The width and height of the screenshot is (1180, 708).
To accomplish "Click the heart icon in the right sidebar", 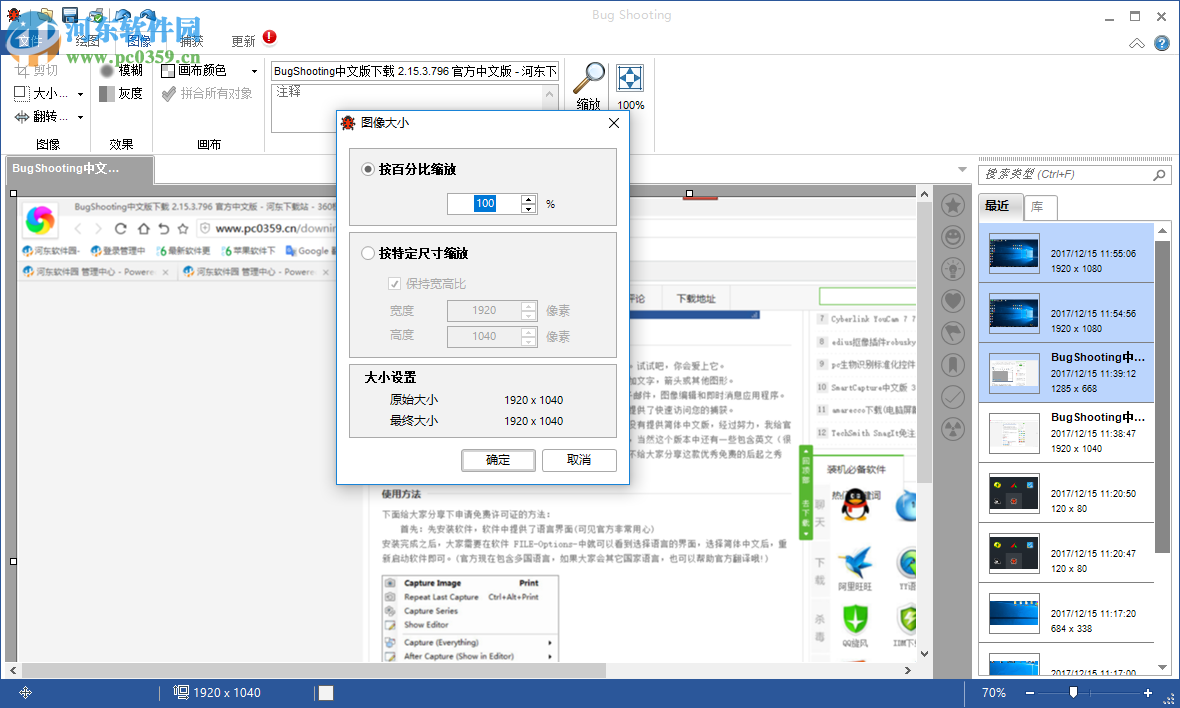I will [953, 300].
